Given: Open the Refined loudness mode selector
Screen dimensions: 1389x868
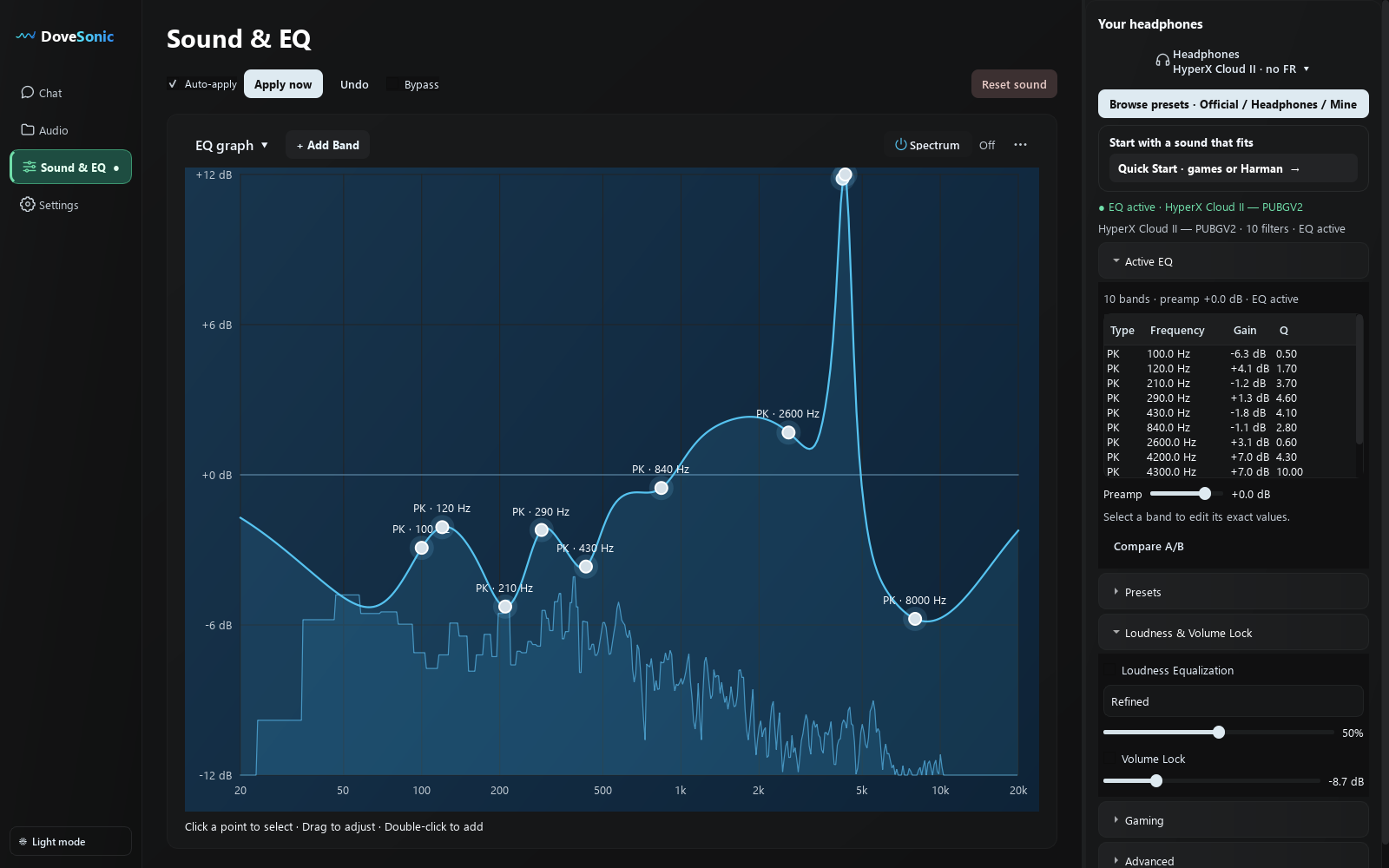Looking at the screenshot, I should pos(1233,701).
